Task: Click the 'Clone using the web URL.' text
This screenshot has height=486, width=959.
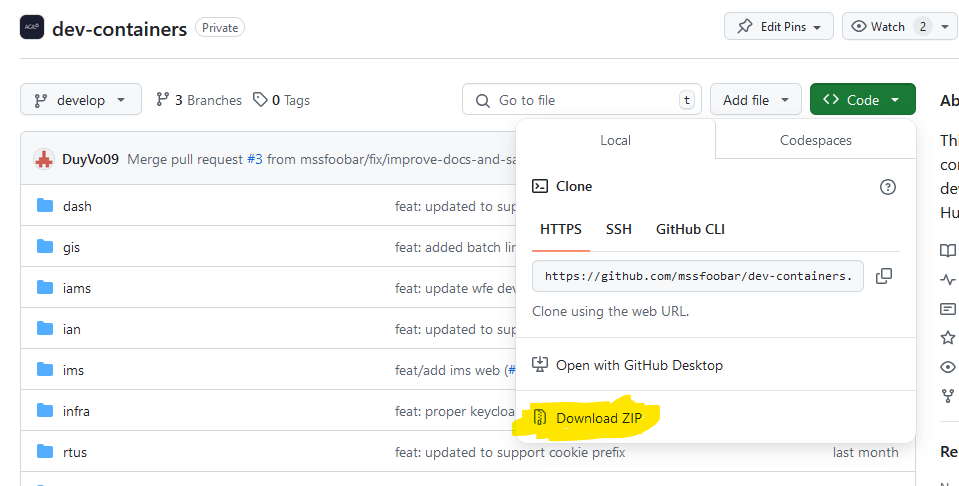Action: pyautogui.click(x=610, y=312)
